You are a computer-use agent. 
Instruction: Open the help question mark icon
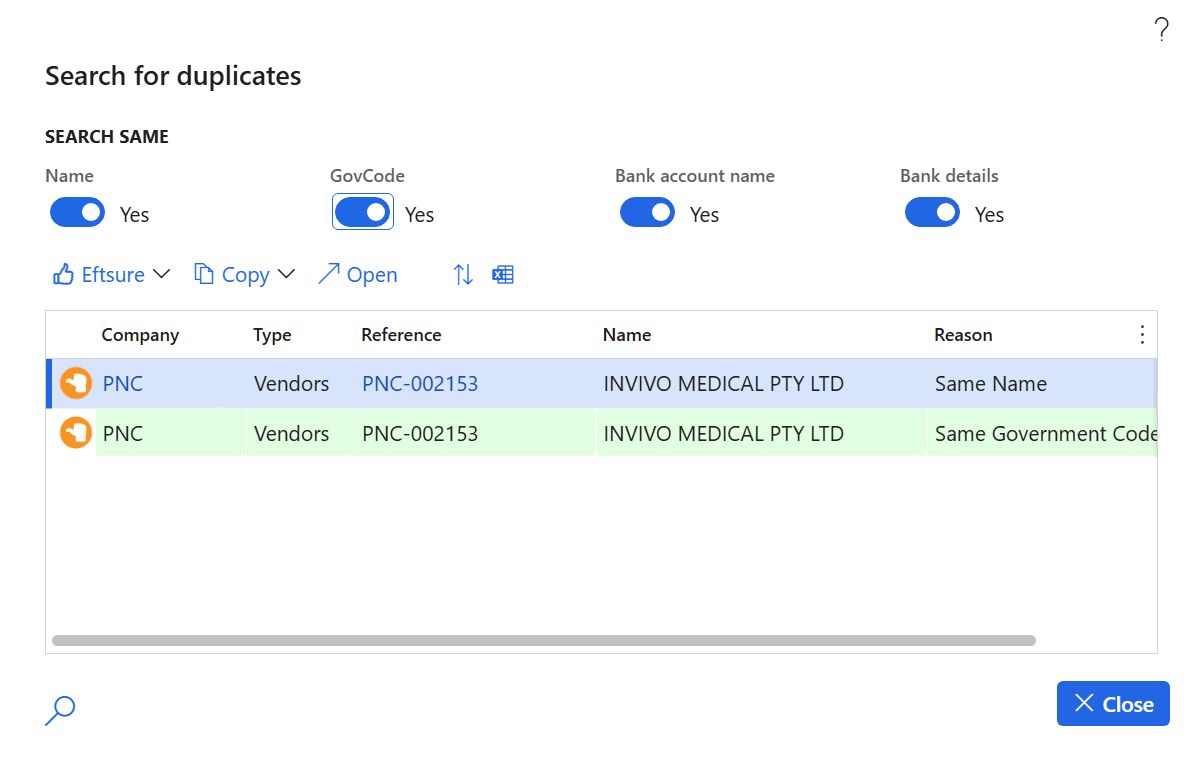[x=1161, y=30]
